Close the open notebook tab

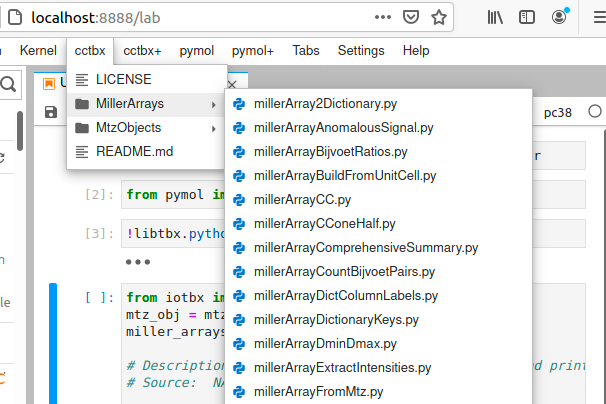[232, 84]
